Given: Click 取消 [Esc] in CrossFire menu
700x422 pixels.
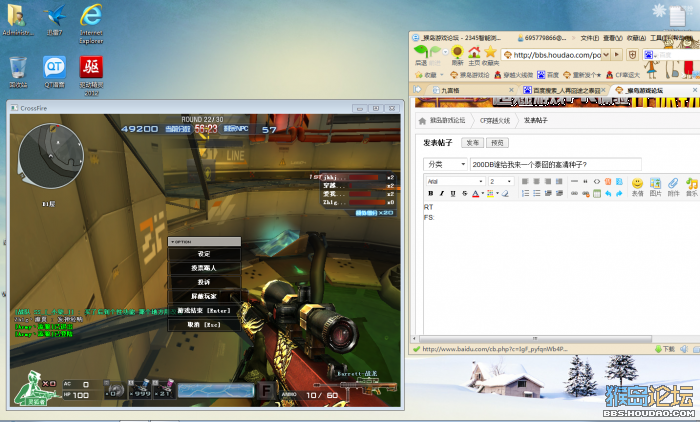Looking at the screenshot, I should point(204,325).
